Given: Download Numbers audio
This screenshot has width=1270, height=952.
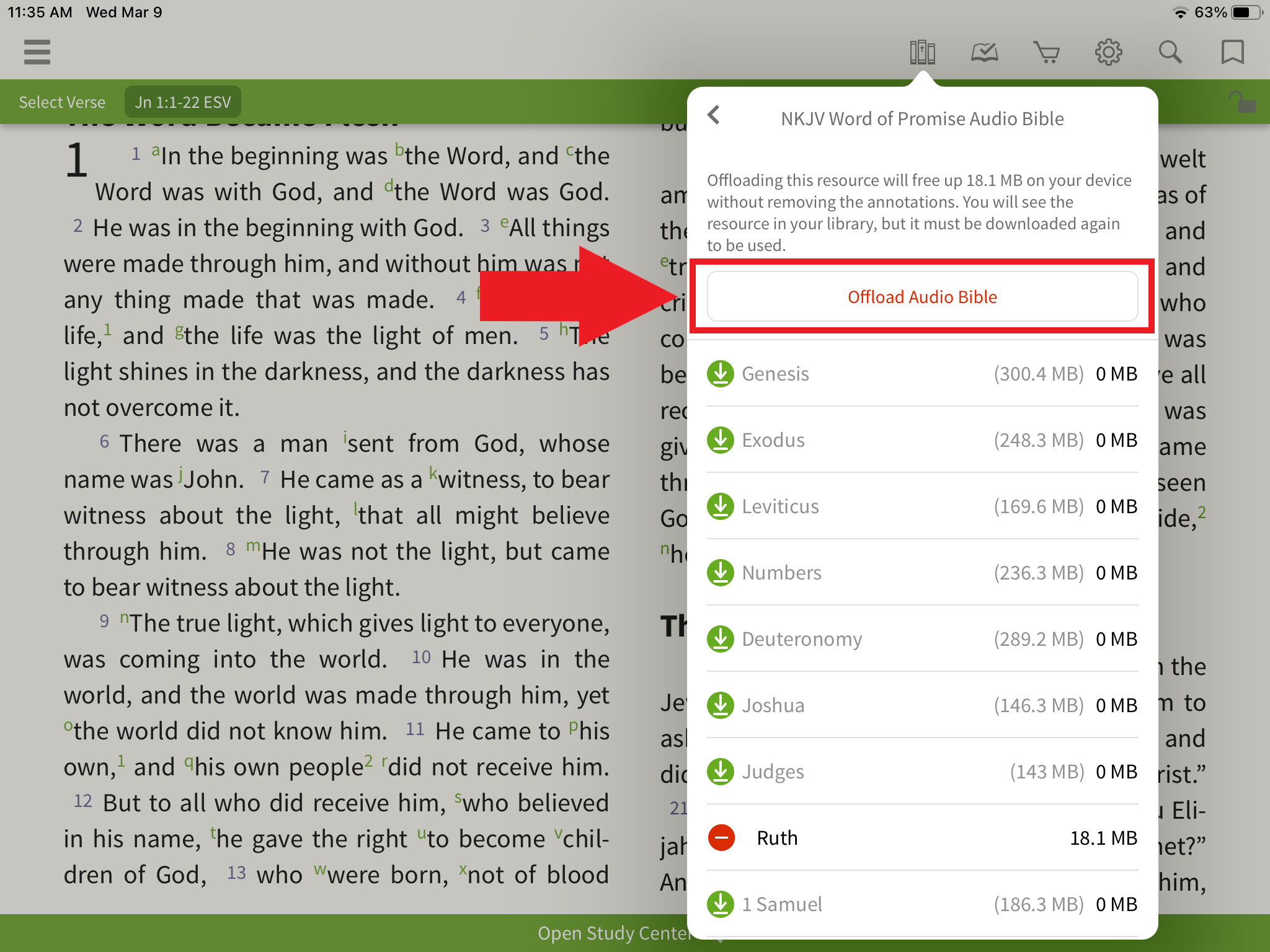Looking at the screenshot, I should 721,573.
